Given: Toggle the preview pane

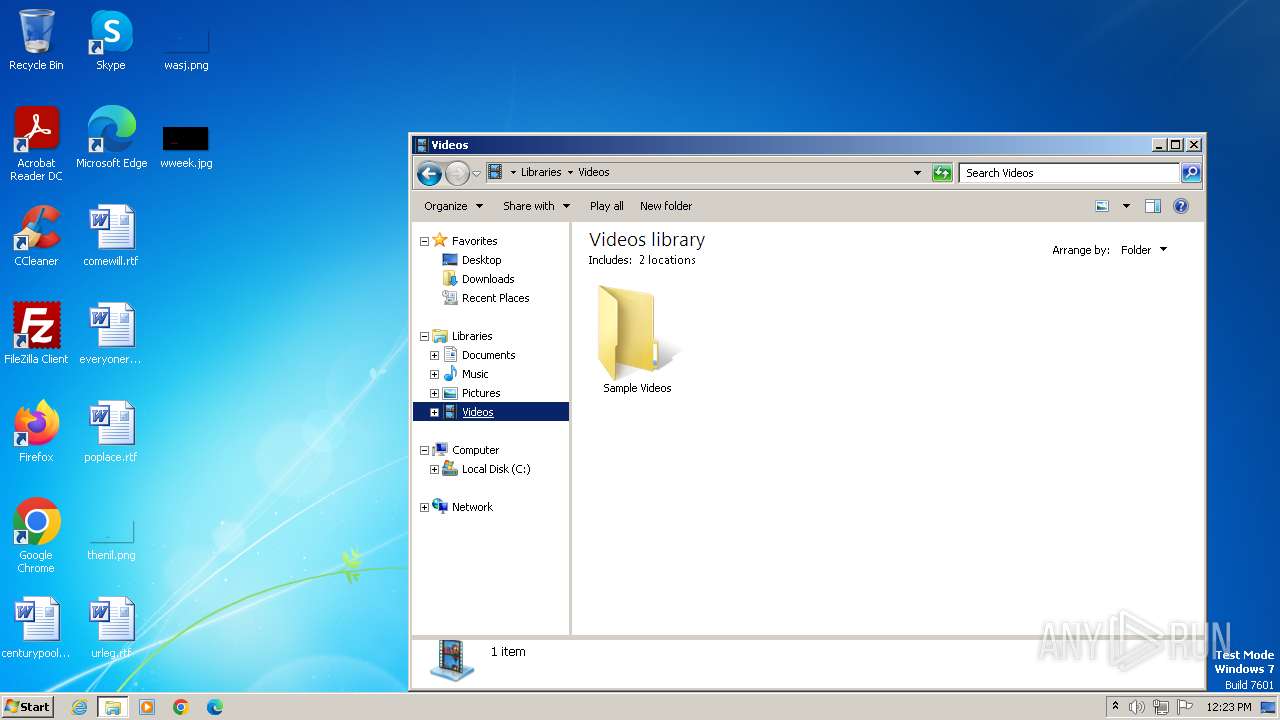Looking at the screenshot, I should [x=1152, y=206].
